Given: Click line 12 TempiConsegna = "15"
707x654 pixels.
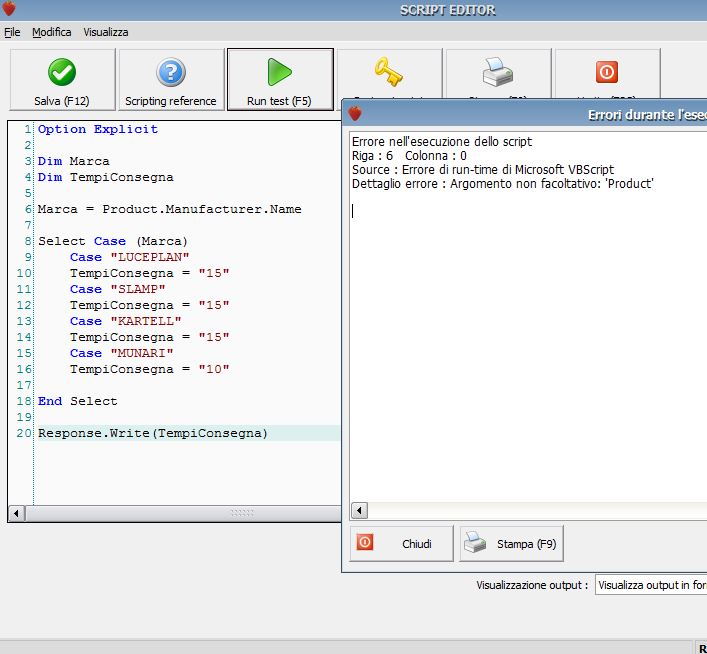Looking at the screenshot, I should [150, 305].
